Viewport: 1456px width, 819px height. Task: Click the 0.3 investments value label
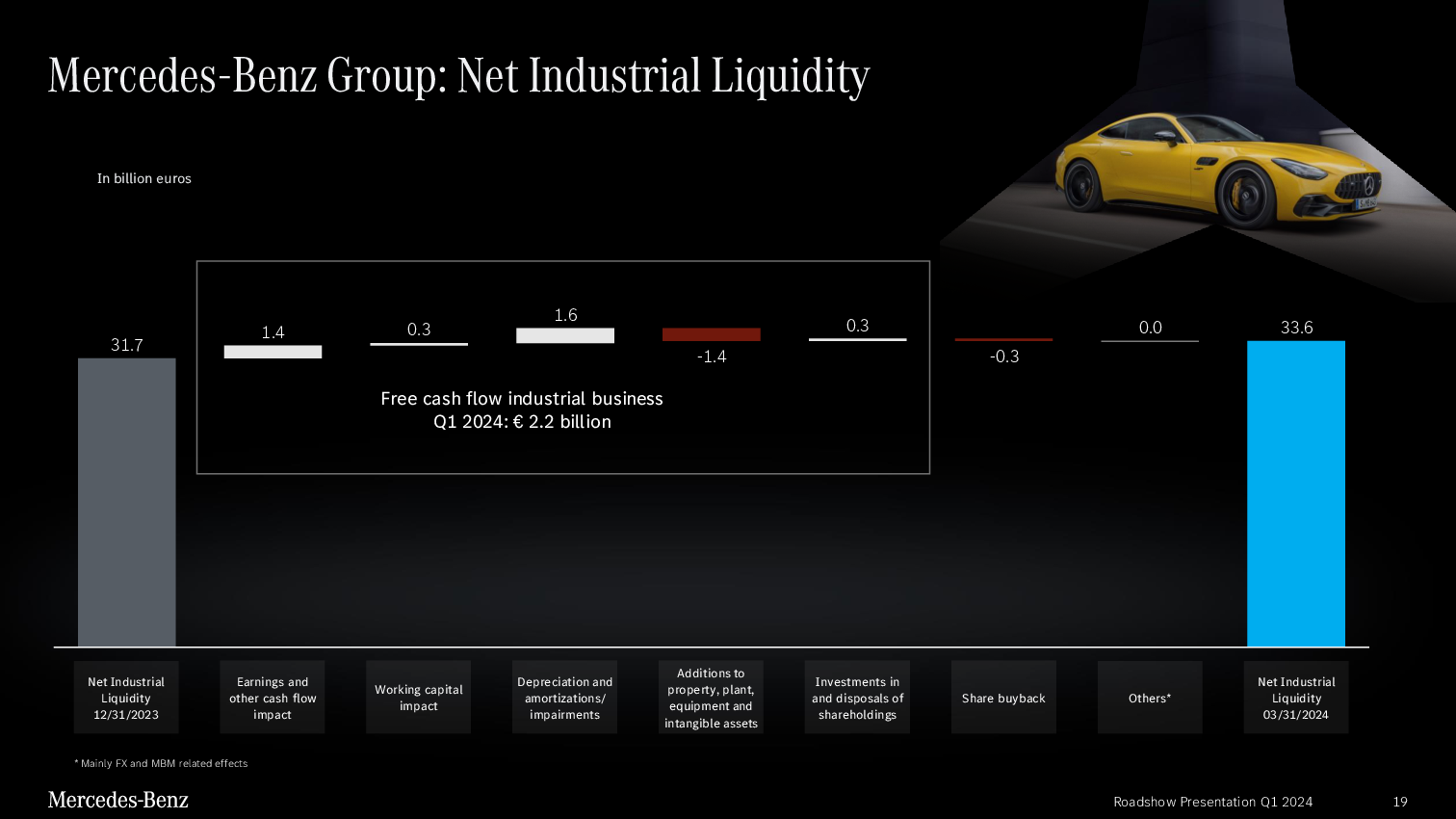point(857,326)
